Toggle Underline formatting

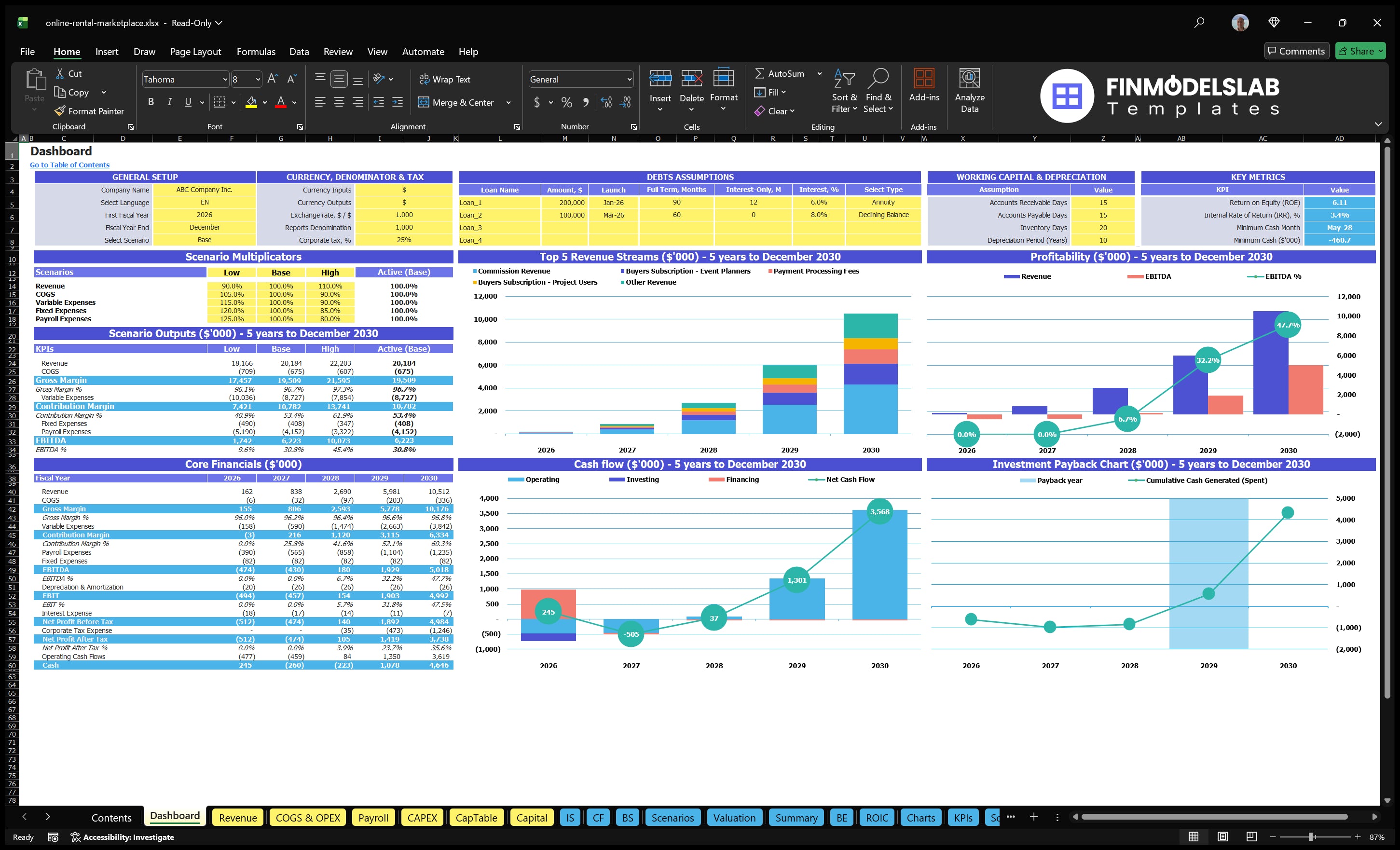188,102
